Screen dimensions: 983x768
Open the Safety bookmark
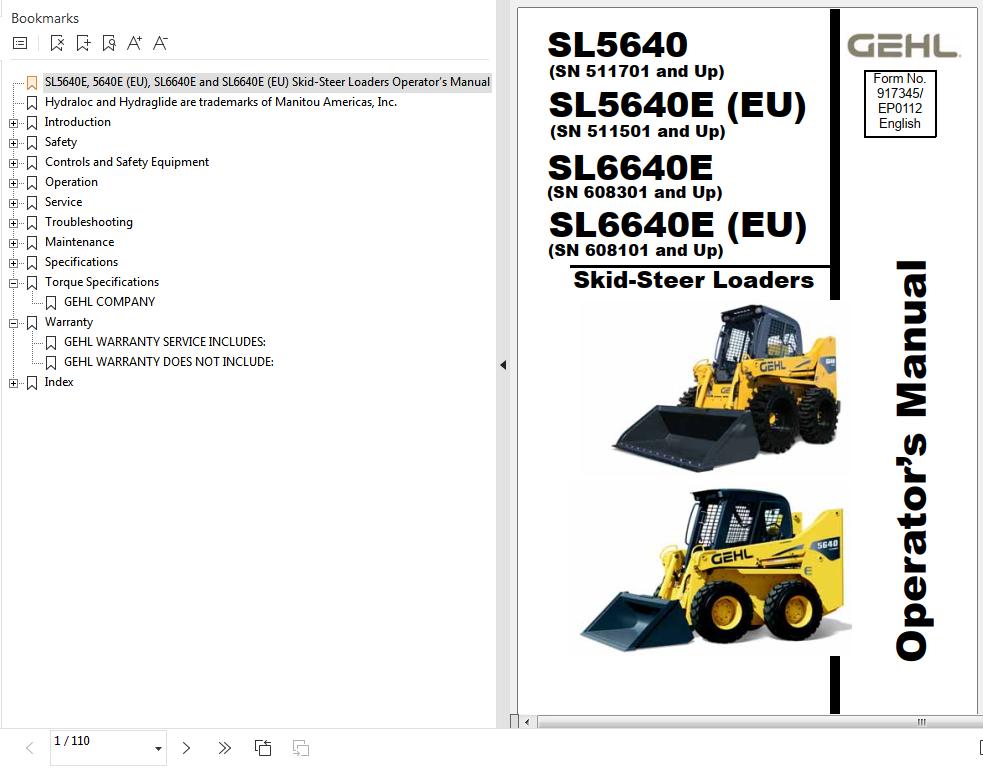pos(61,142)
